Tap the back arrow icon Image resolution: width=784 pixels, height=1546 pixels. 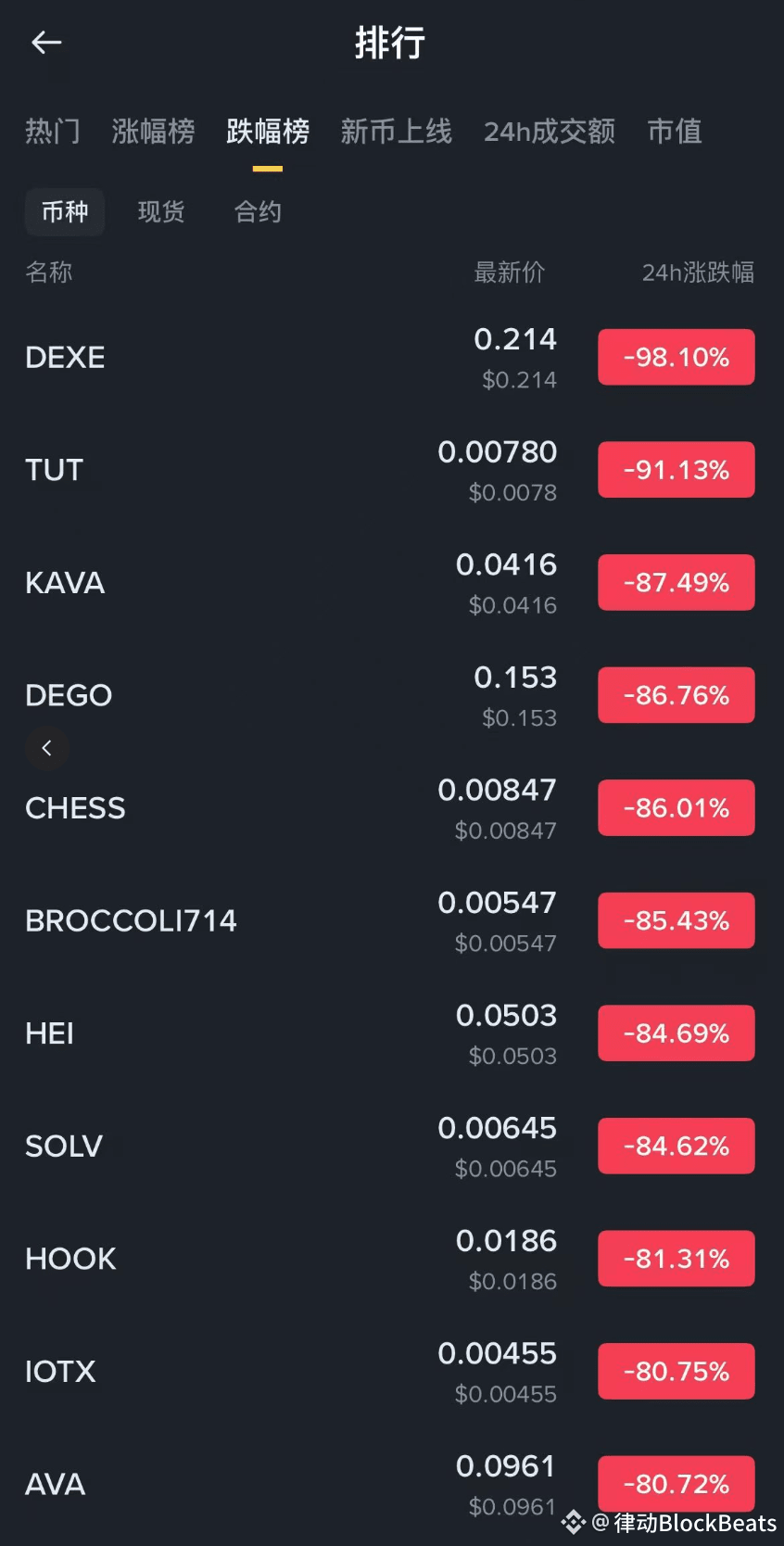[46, 42]
